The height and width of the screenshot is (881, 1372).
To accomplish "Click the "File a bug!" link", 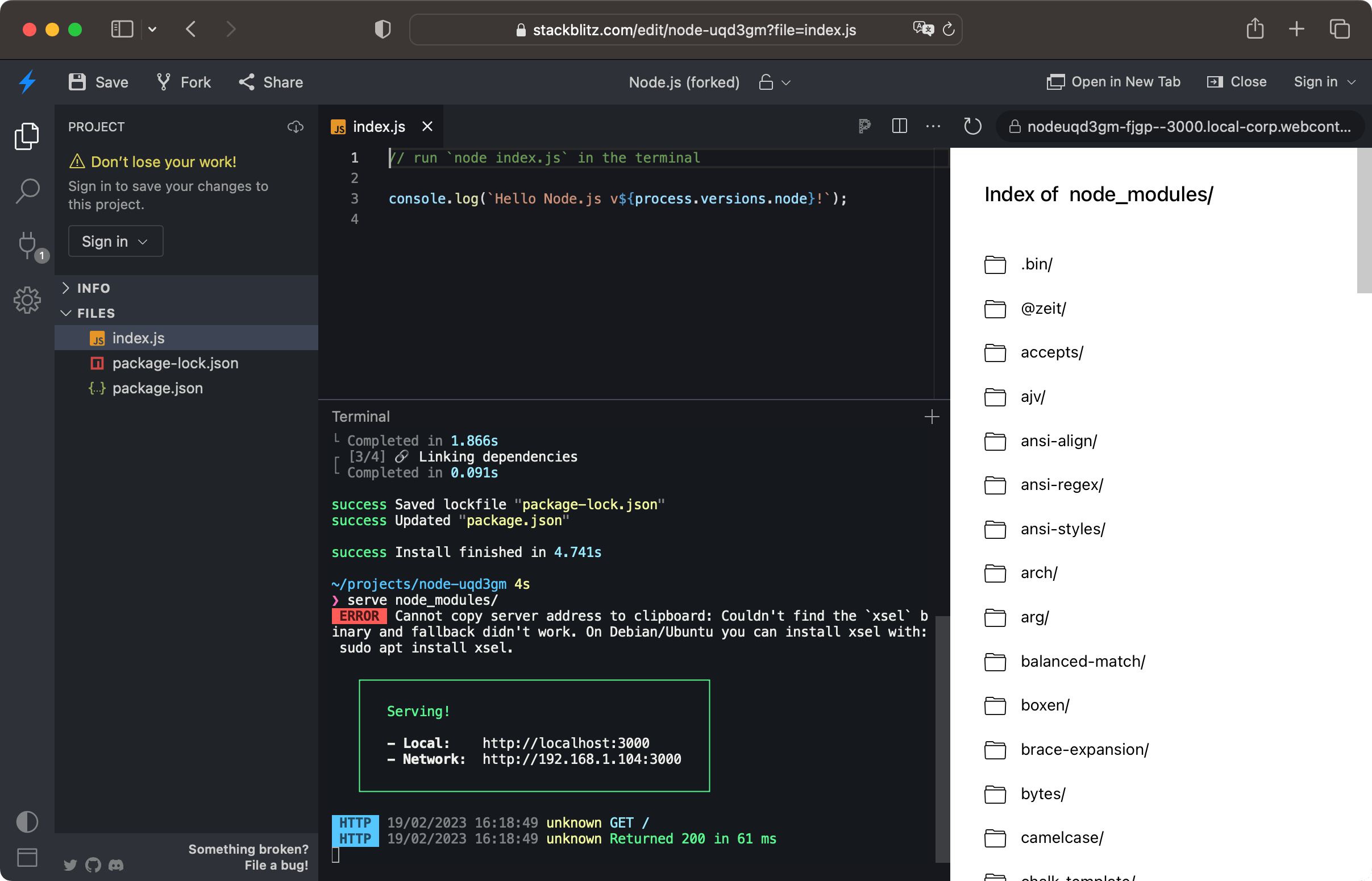I will click(276, 865).
